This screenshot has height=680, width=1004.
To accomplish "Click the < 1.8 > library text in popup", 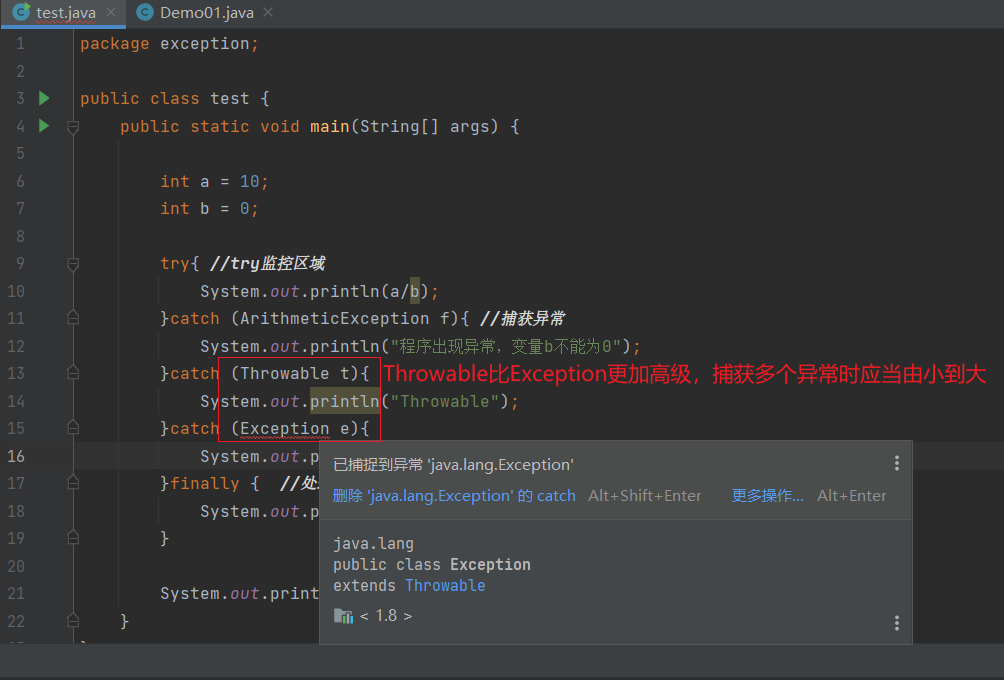I will 385,616.
